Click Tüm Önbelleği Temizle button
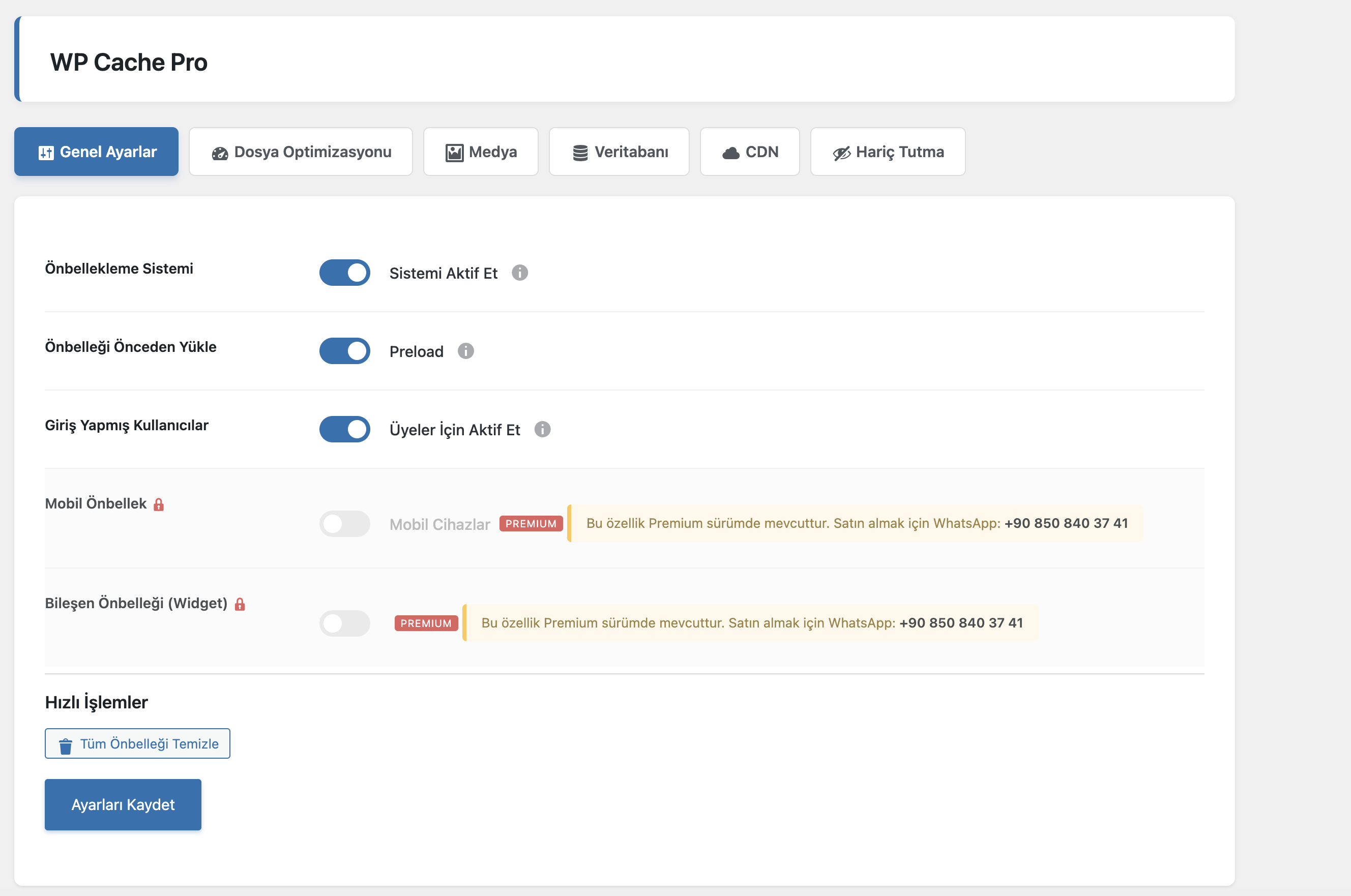The image size is (1351, 896). point(138,743)
